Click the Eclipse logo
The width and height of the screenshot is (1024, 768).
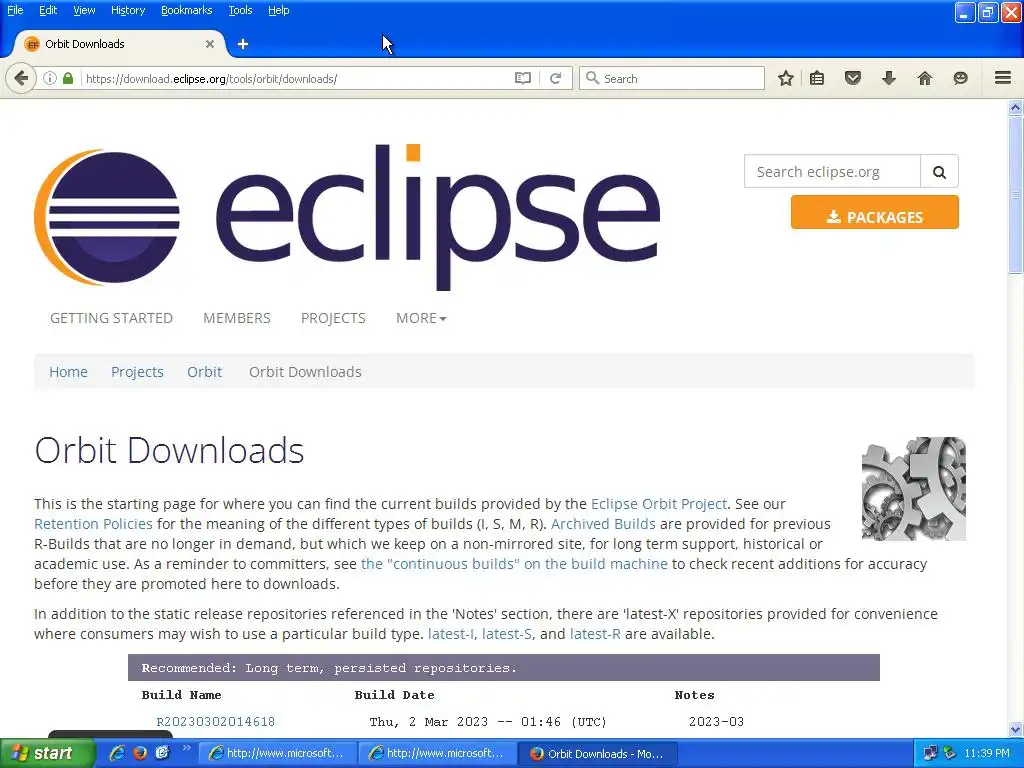[x=347, y=217]
